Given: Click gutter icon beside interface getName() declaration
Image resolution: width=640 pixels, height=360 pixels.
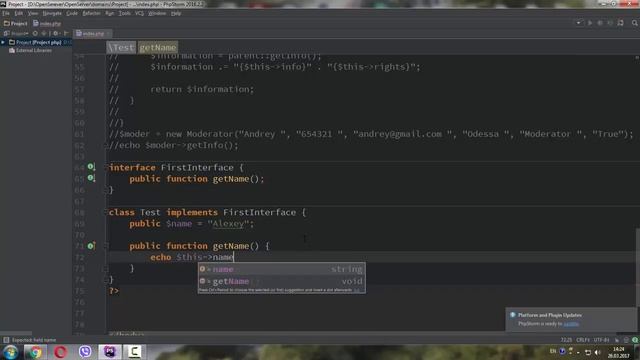Looking at the screenshot, I should (x=91, y=178).
